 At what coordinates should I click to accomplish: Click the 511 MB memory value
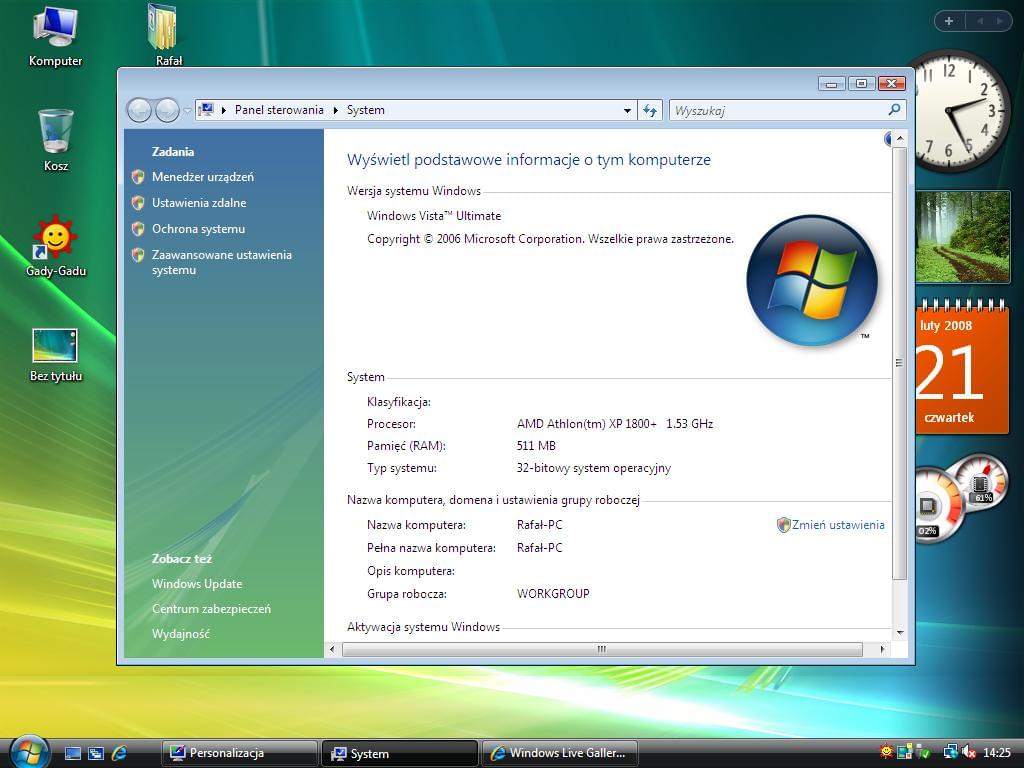(536, 446)
